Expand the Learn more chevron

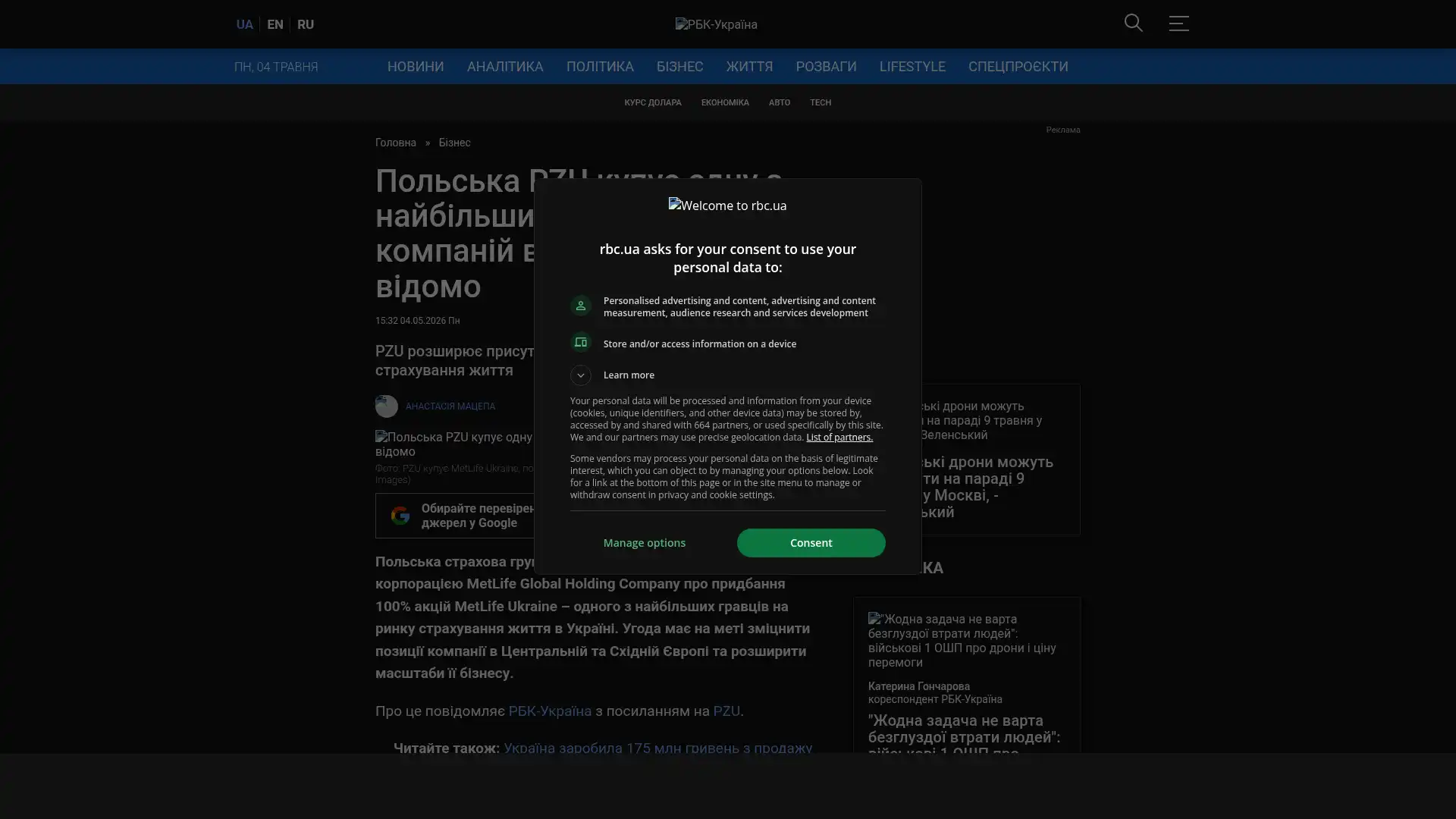pos(580,375)
